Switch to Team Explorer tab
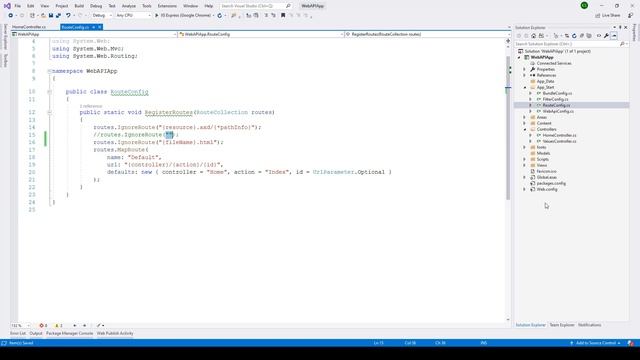The width and height of the screenshot is (640, 360). click(x=562, y=325)
